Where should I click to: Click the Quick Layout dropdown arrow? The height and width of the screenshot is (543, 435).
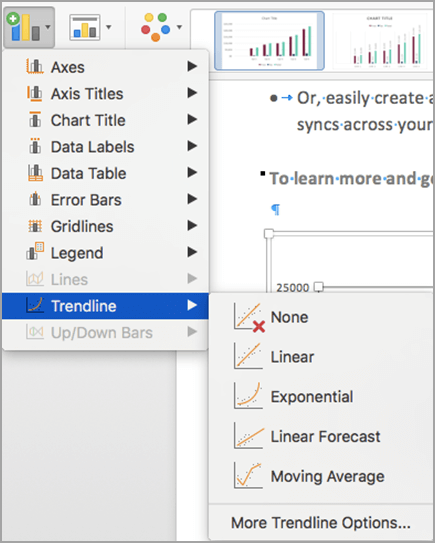click(109, 27)
